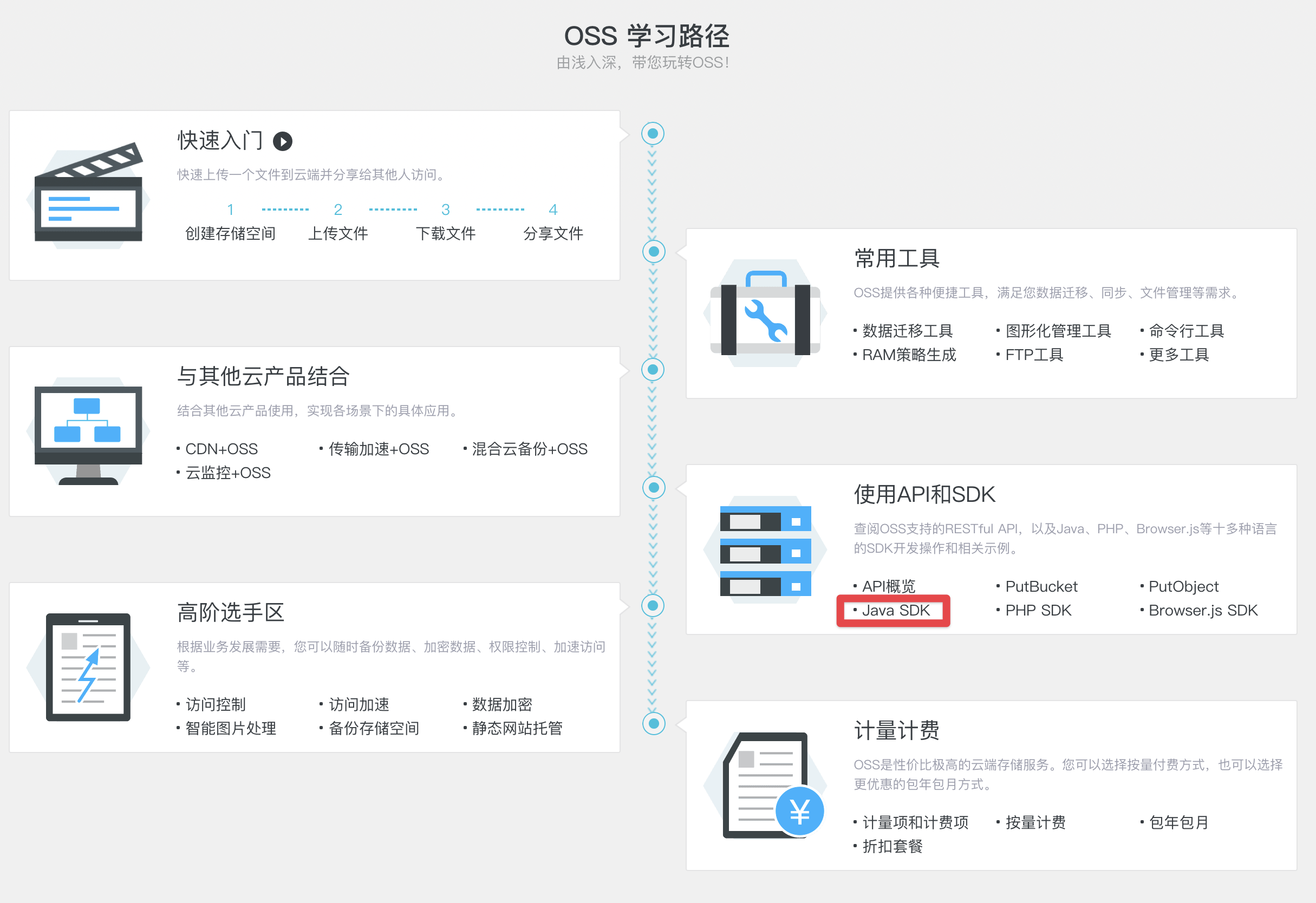This screenshot has height=903, width=1316.
Task: Open the 包年包月 billing link
Action: [x=1178, y=822]
